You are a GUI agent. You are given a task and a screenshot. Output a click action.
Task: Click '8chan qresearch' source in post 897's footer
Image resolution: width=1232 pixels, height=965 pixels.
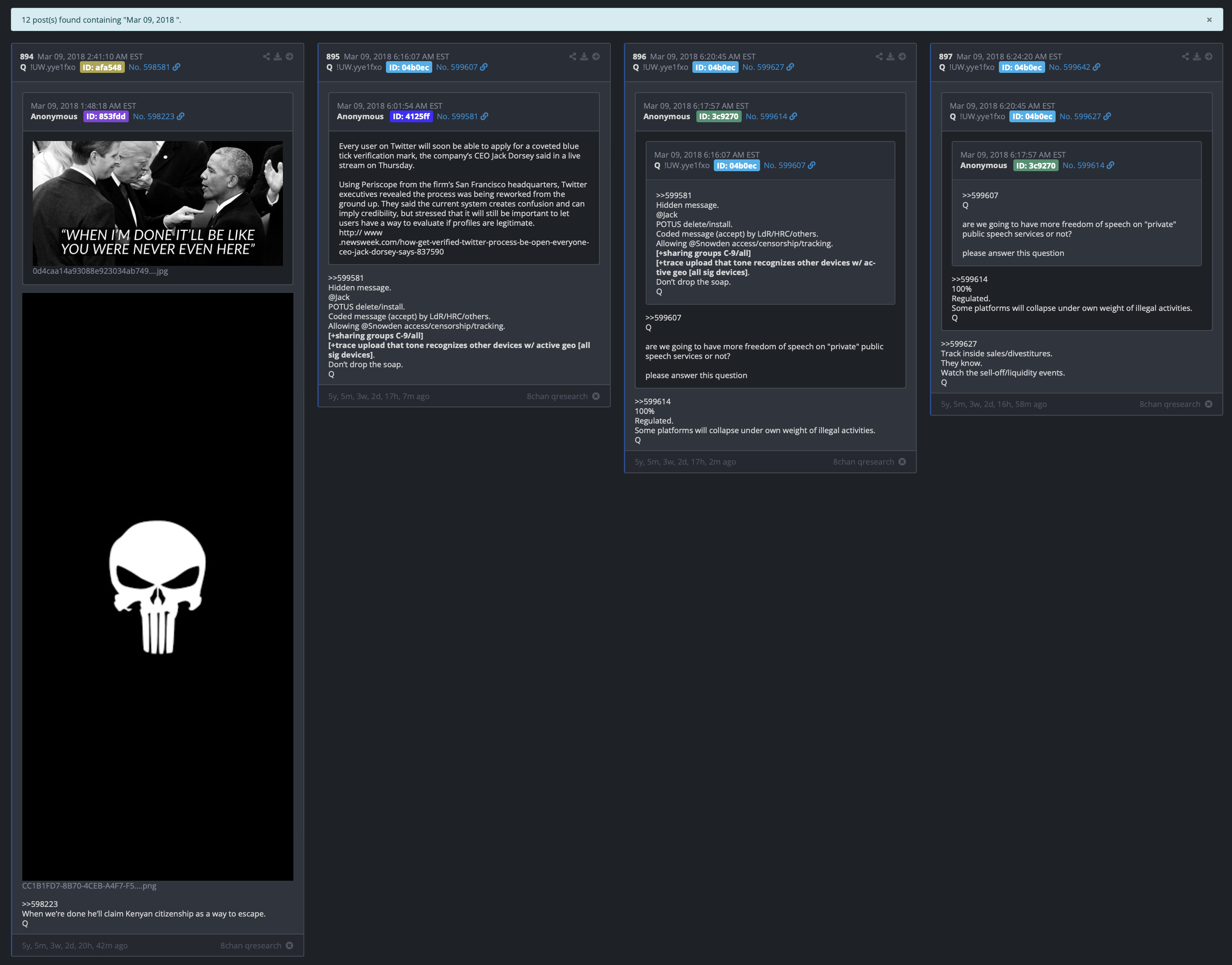tap(1169, 404)
